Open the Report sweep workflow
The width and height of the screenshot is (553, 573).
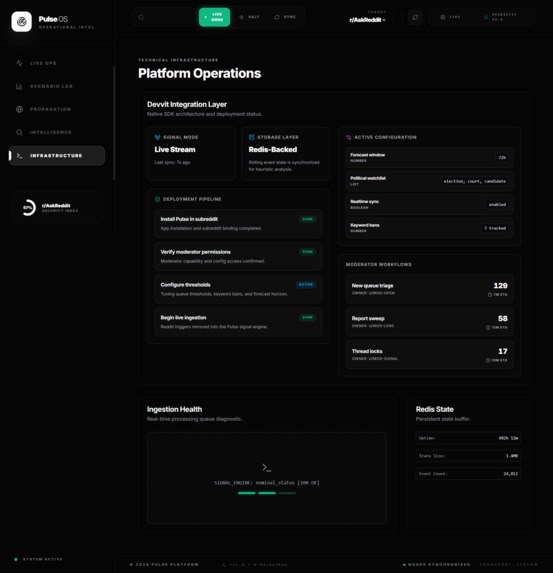(429, 322)
